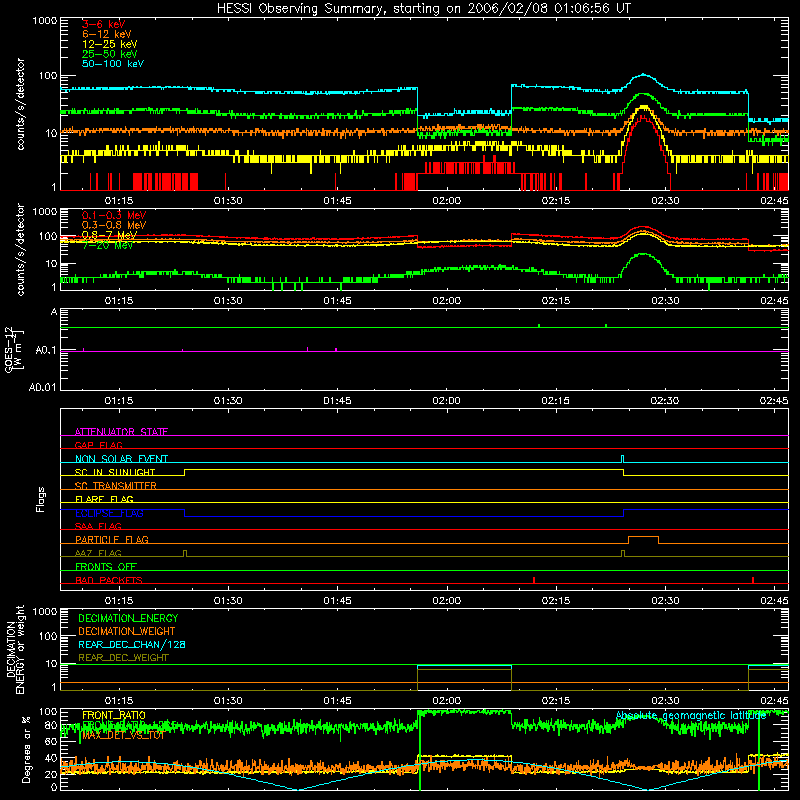Select the PARTICLE_FLAG label
This screenshot has height=800, width=800.
coord(112,539)
